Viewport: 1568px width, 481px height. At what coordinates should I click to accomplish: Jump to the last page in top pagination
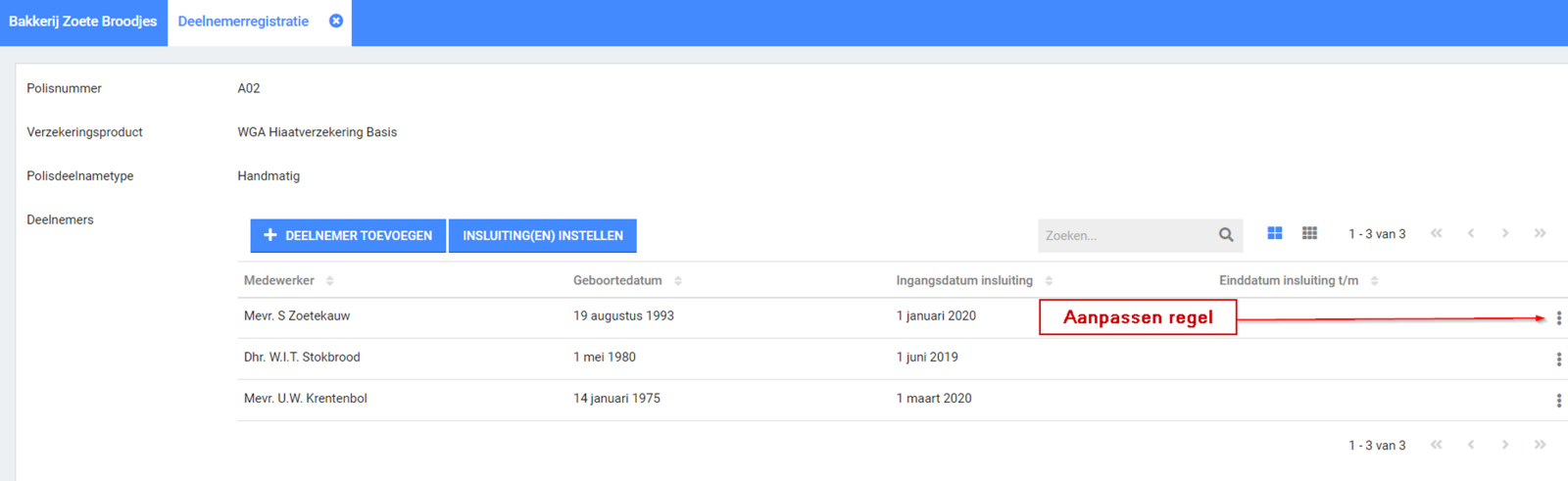click(1540, 233)
